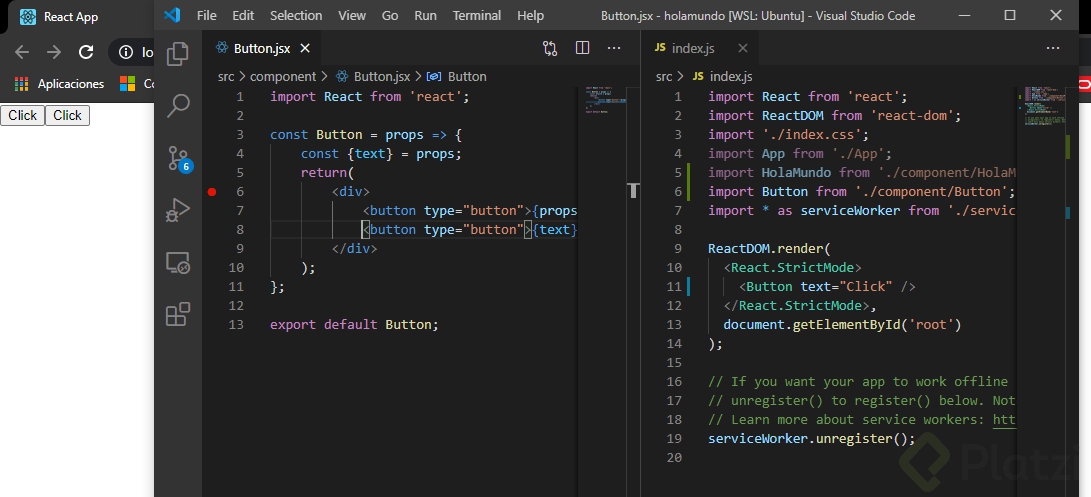Split the Button.jsx editor to the right

583,48
